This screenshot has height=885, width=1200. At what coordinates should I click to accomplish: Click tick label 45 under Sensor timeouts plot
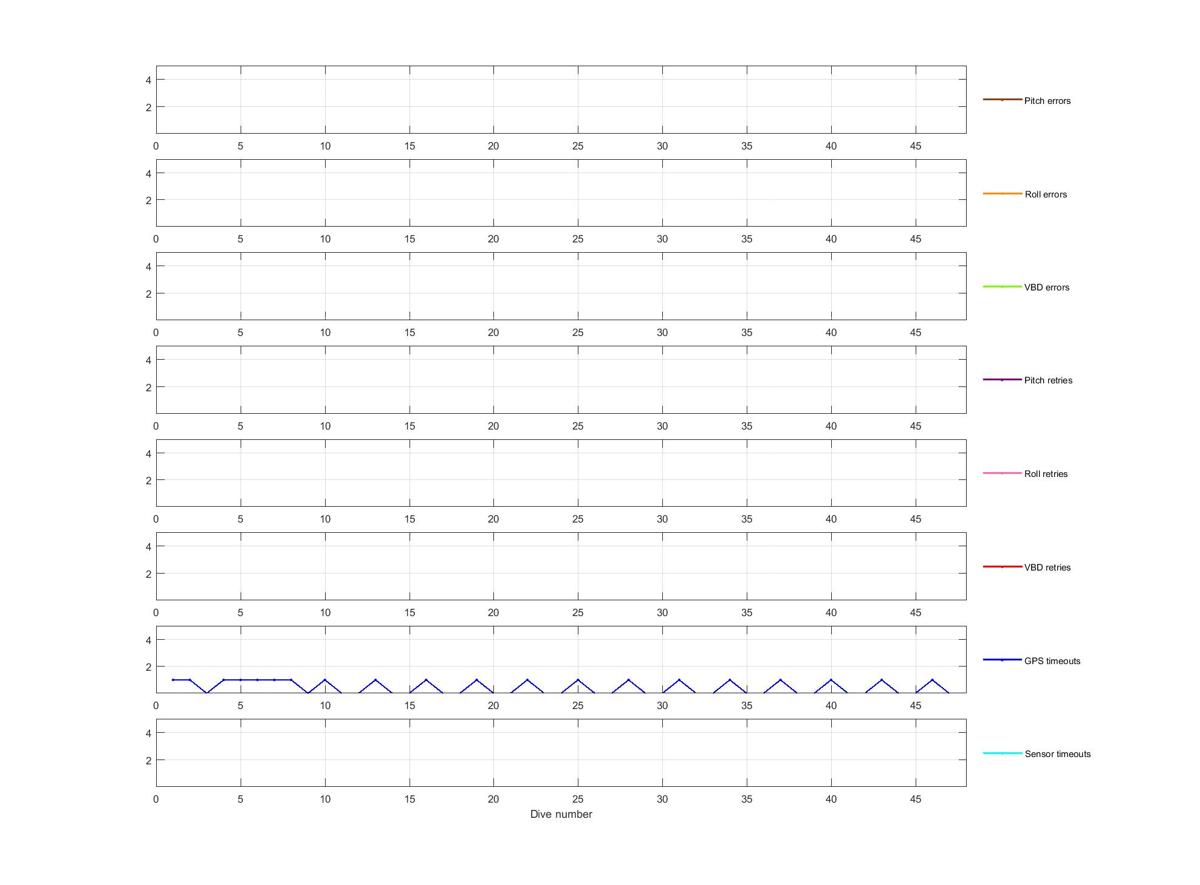(915, 799)
